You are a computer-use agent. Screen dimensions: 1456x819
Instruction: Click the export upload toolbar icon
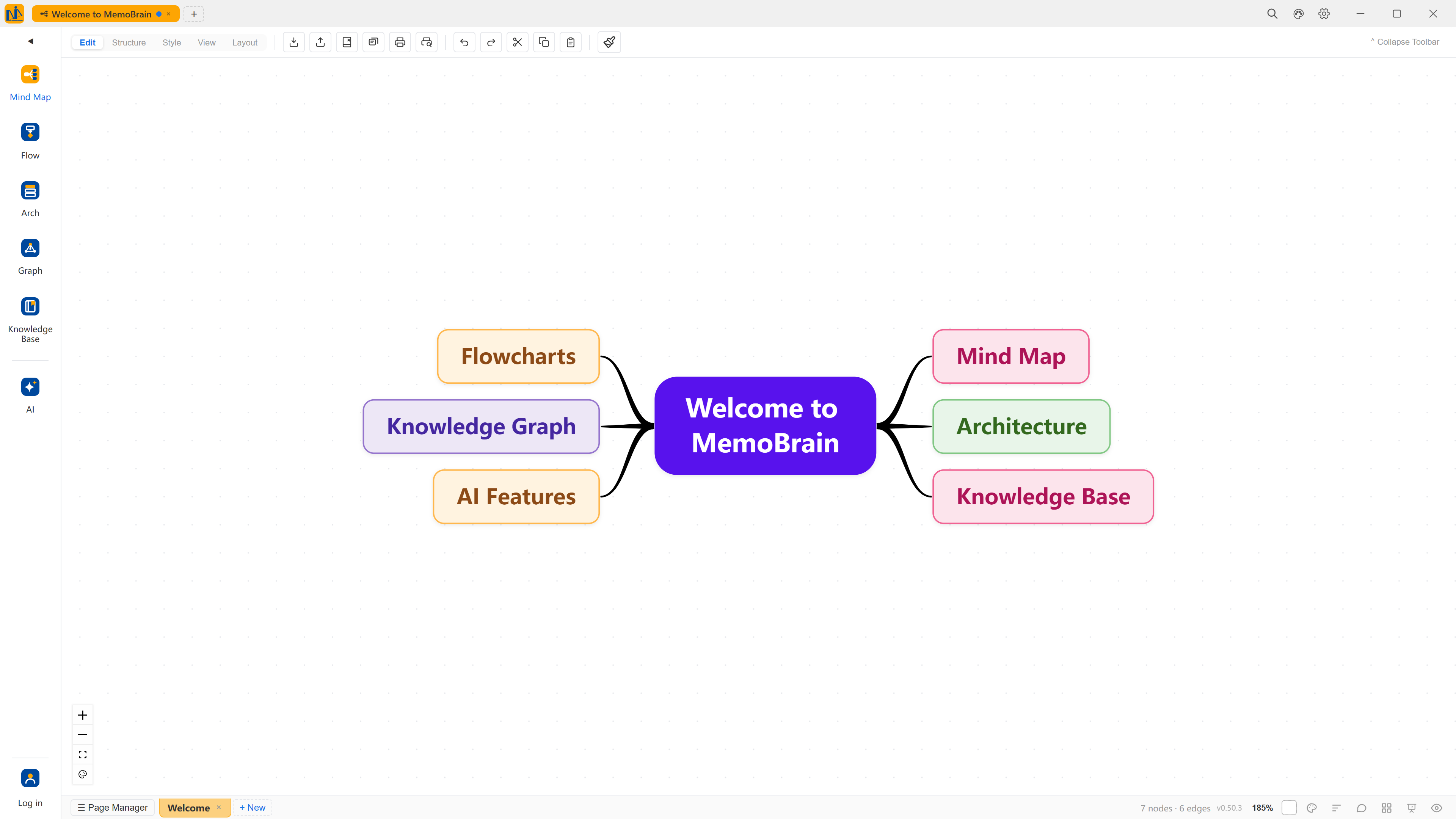click(x=320, y=42)
